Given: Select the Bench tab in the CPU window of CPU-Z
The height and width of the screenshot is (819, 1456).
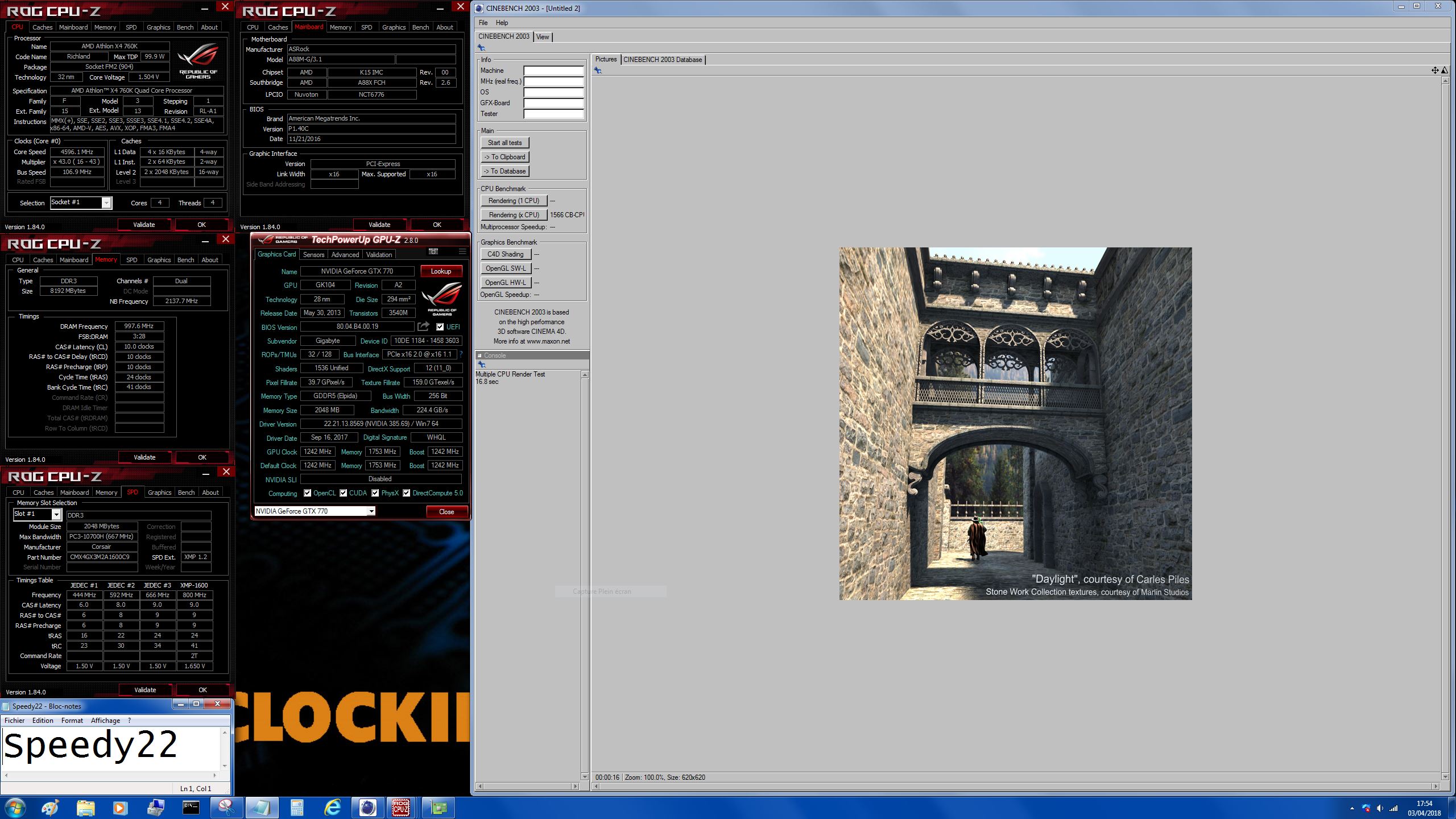Looking at the screenshot, I should 185,27.
